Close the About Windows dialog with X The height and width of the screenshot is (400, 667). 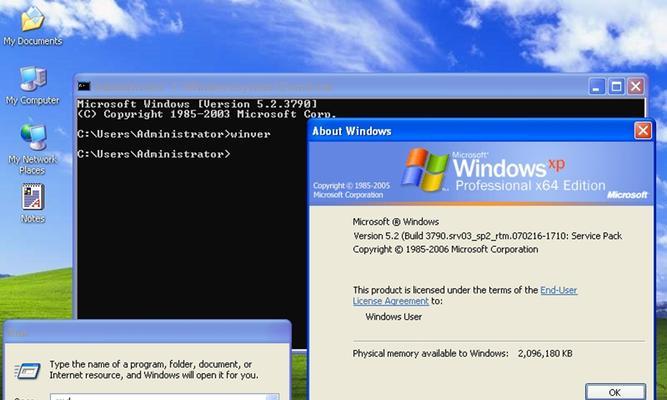[643, 131]
